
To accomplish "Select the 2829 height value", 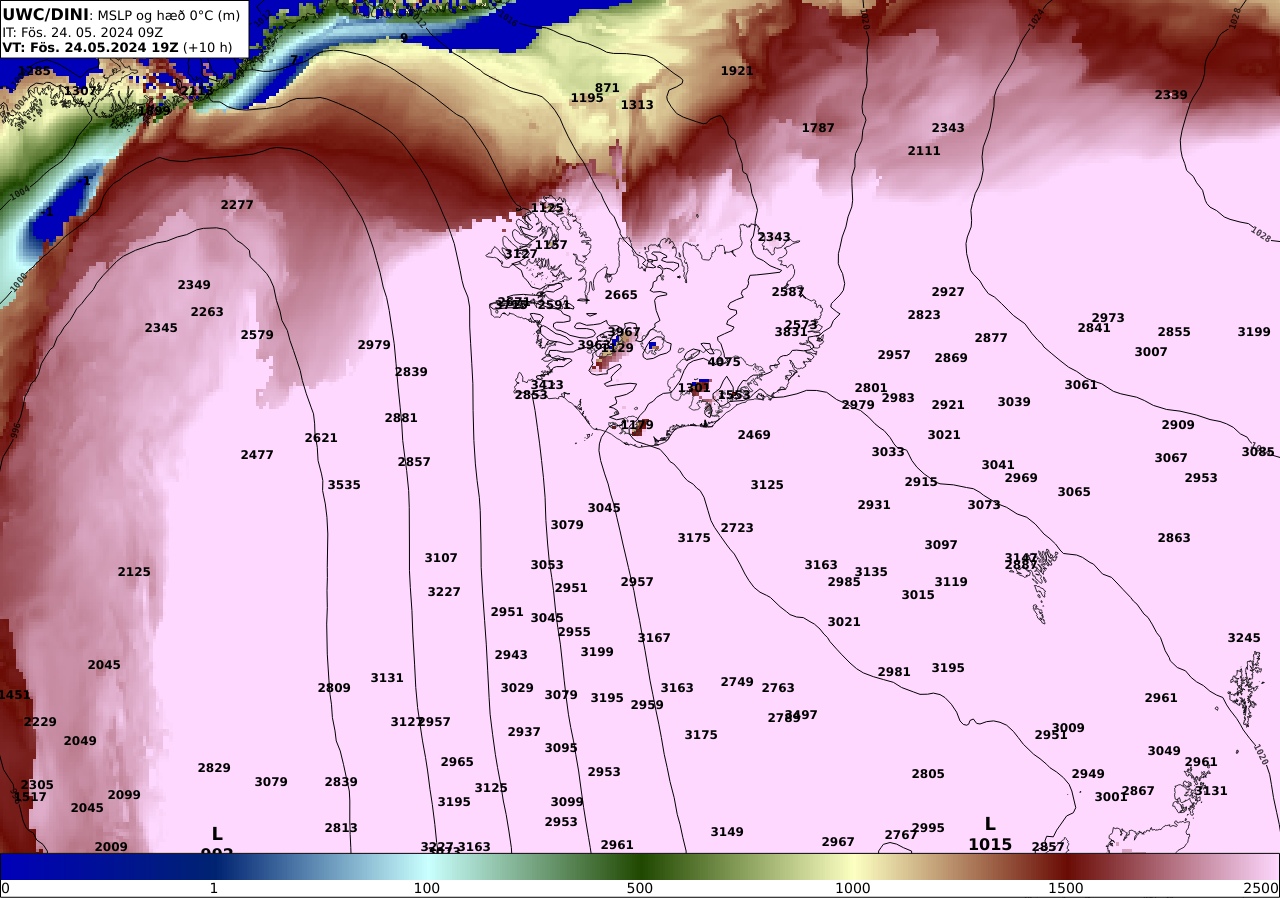I will 214,768.
